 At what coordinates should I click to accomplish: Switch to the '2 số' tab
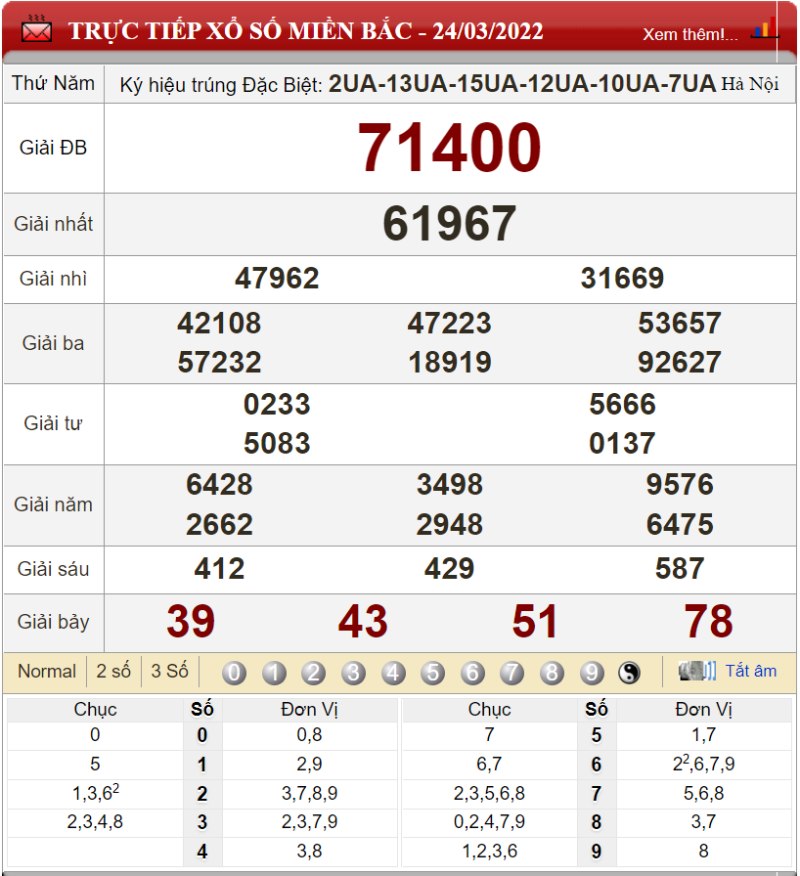point(113,670)
